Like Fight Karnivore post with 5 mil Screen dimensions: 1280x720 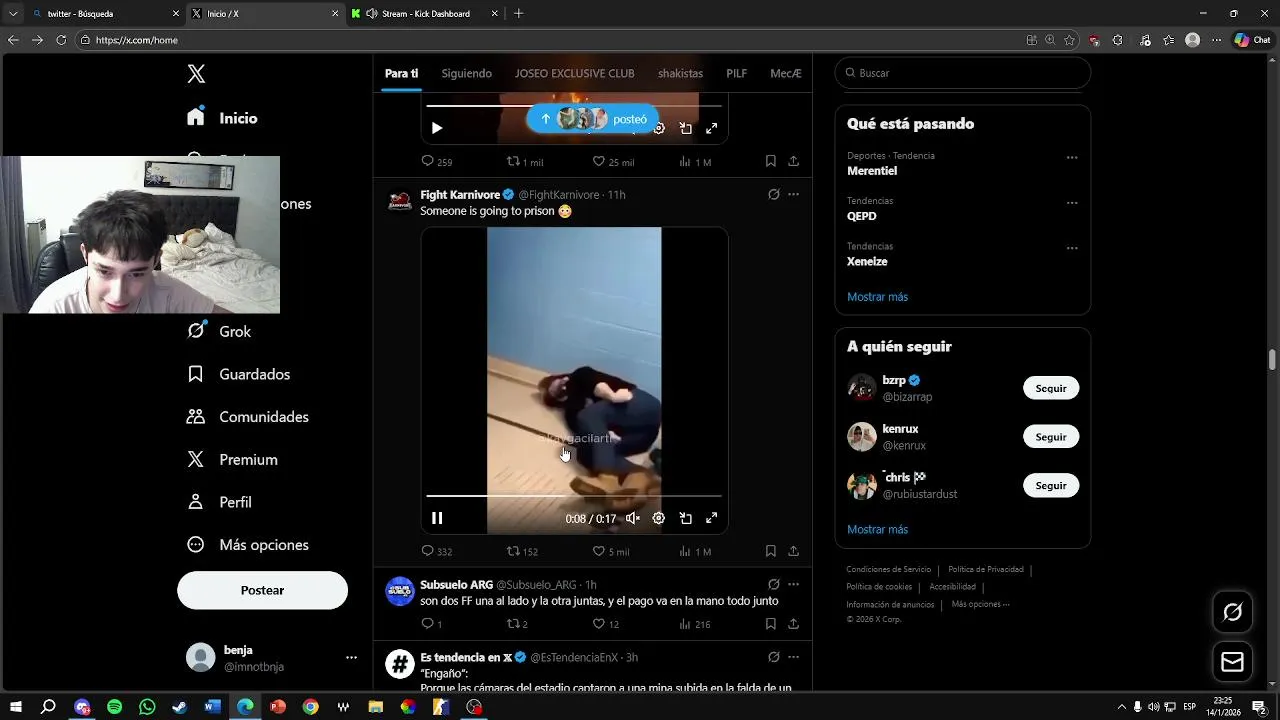point(611,551)
